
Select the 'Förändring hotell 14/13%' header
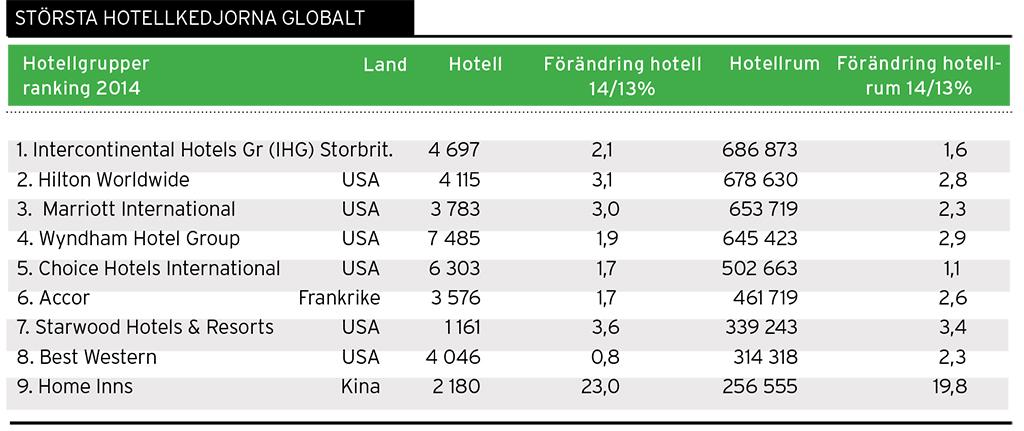623,76
